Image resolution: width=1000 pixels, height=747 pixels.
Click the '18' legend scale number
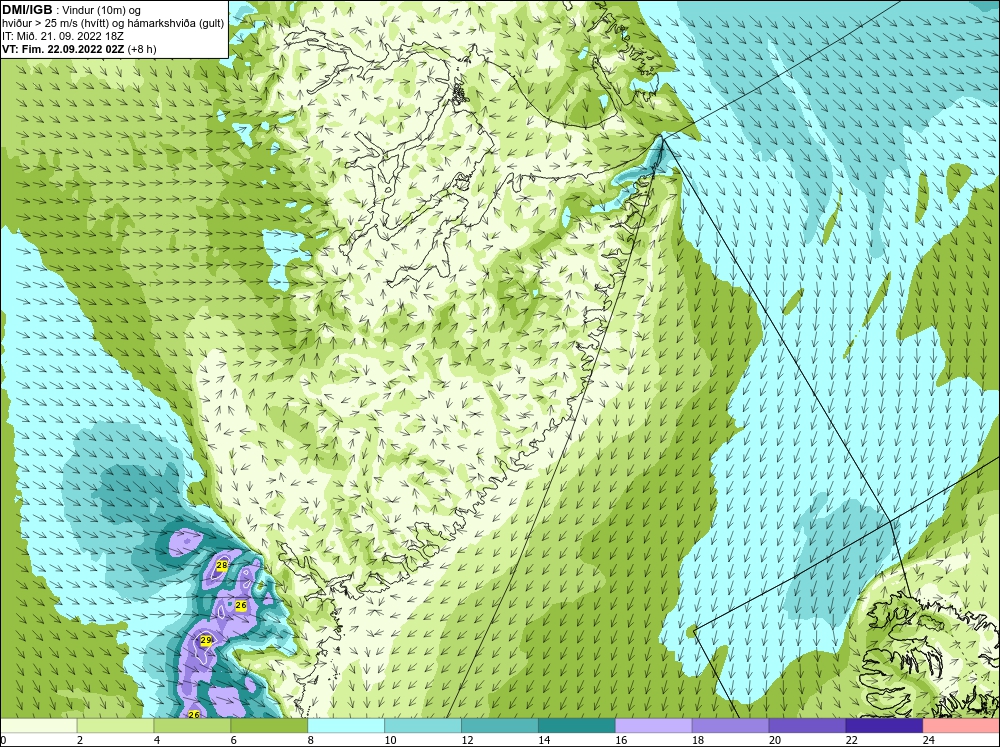(x=698, y=740)
